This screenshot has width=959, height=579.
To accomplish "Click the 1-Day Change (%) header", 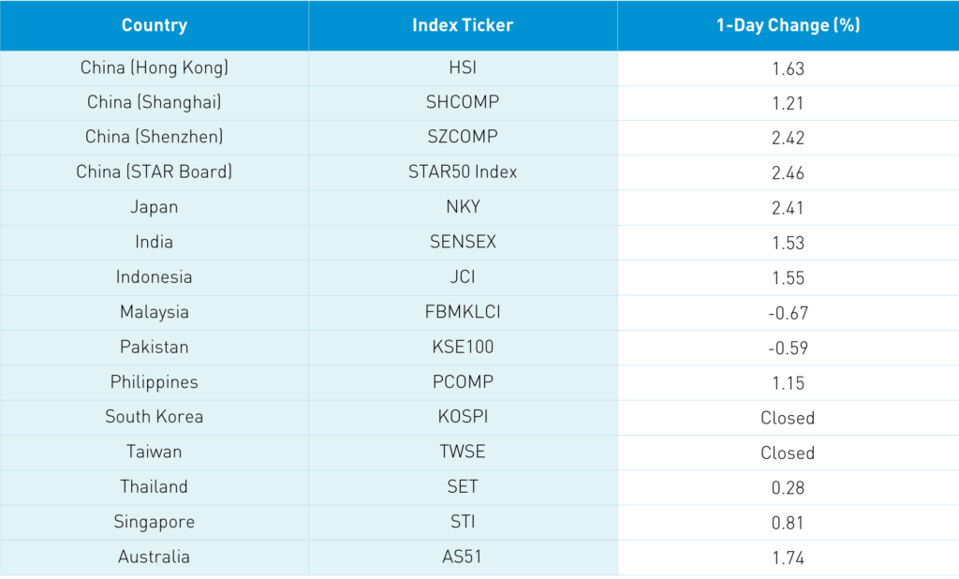I will tap(788, 25).
